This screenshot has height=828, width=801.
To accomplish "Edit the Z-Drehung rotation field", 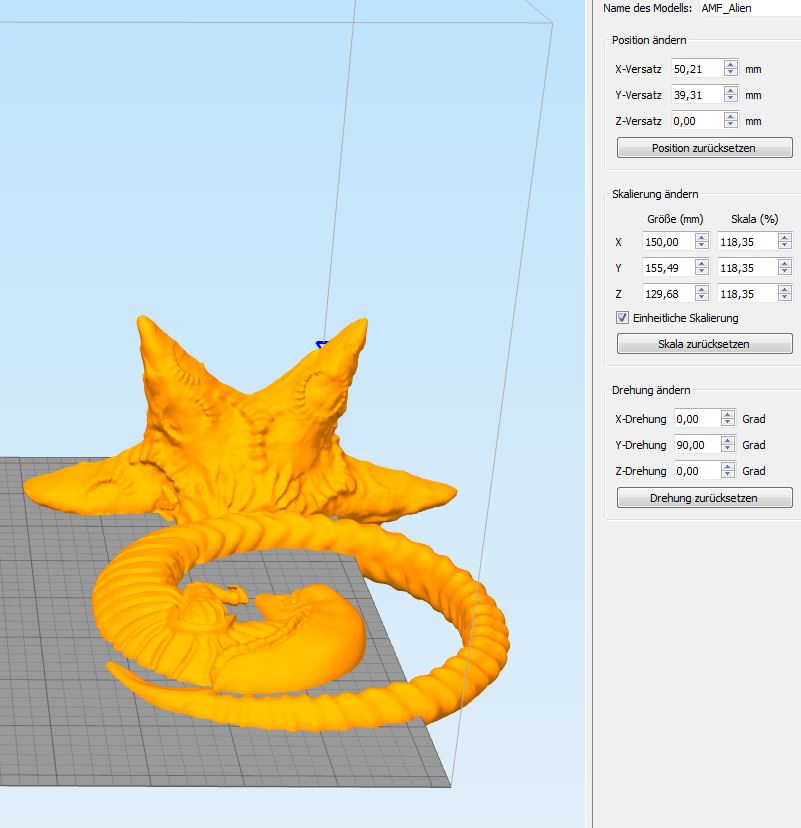I will [x=698, y=471].
